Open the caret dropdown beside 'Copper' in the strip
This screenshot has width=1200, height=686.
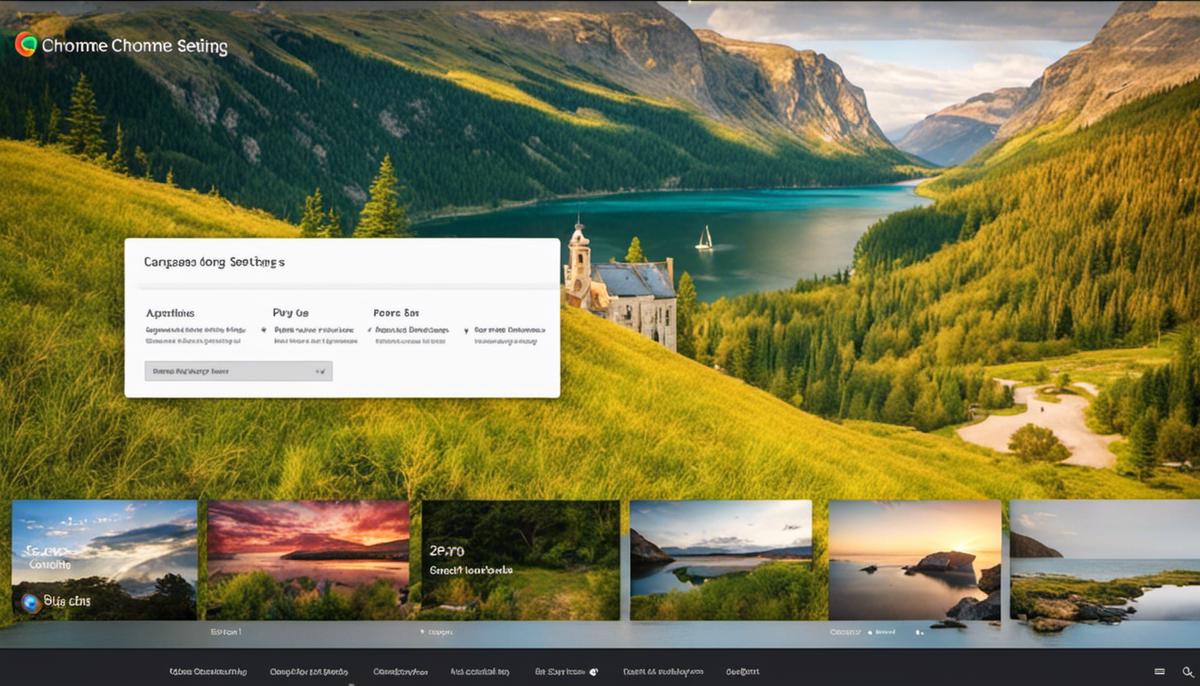(421, 631)
